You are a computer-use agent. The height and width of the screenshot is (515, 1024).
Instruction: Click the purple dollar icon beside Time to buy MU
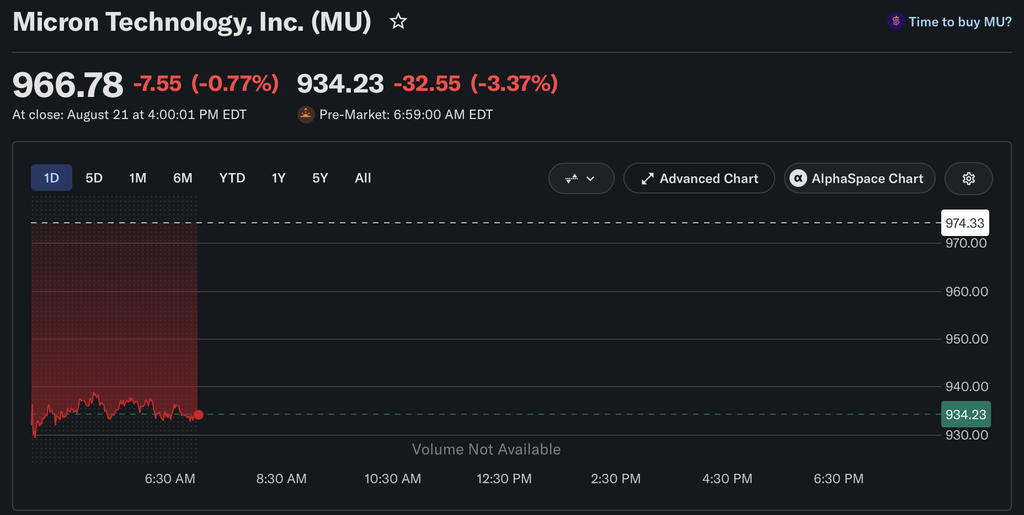tap(895, 22)
